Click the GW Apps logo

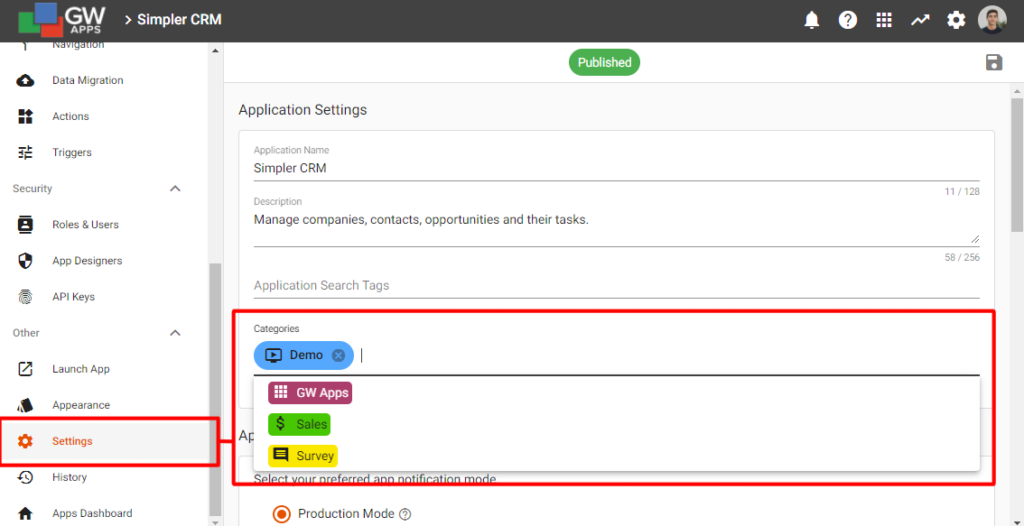(x=61, y=20)
